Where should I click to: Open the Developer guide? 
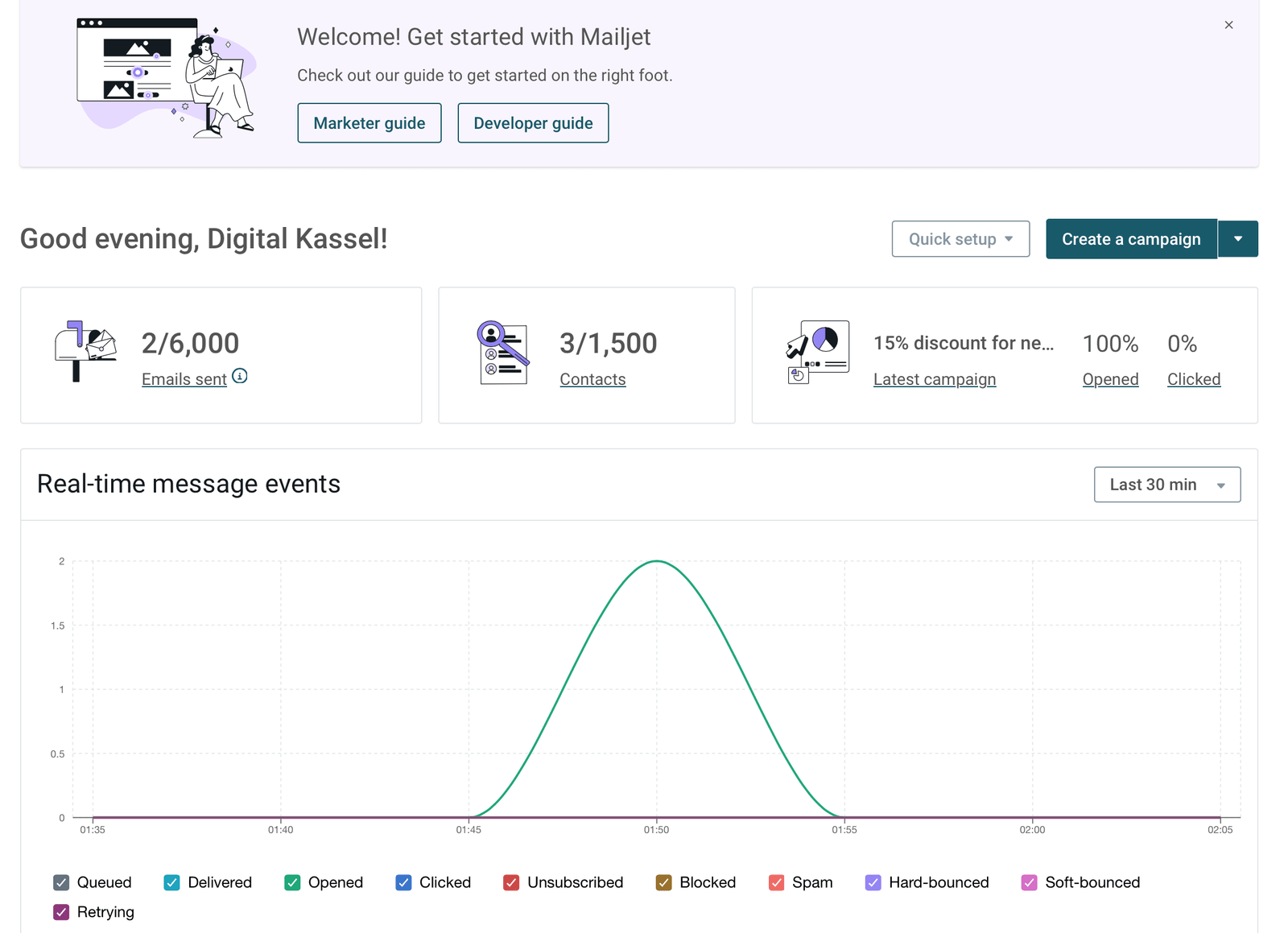point(533,123)
